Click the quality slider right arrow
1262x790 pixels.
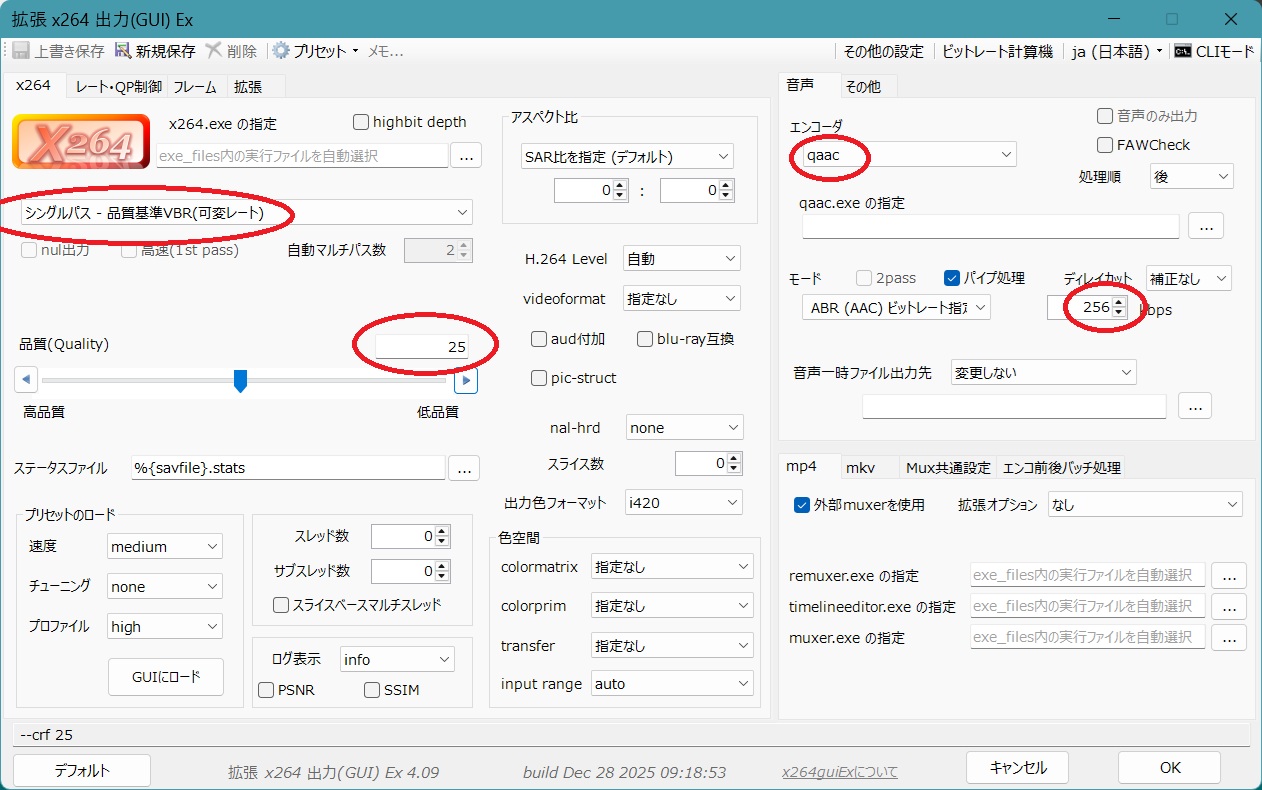tap(465, 380)
